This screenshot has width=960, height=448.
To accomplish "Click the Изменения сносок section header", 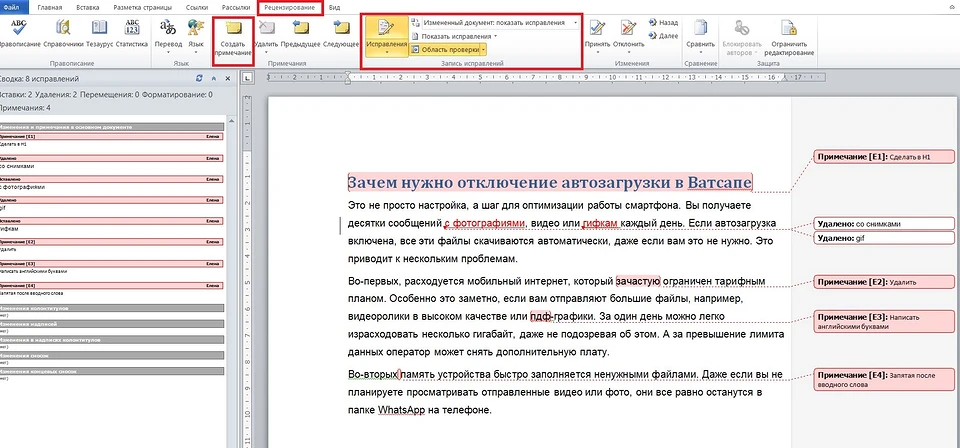I will point(110,356).
